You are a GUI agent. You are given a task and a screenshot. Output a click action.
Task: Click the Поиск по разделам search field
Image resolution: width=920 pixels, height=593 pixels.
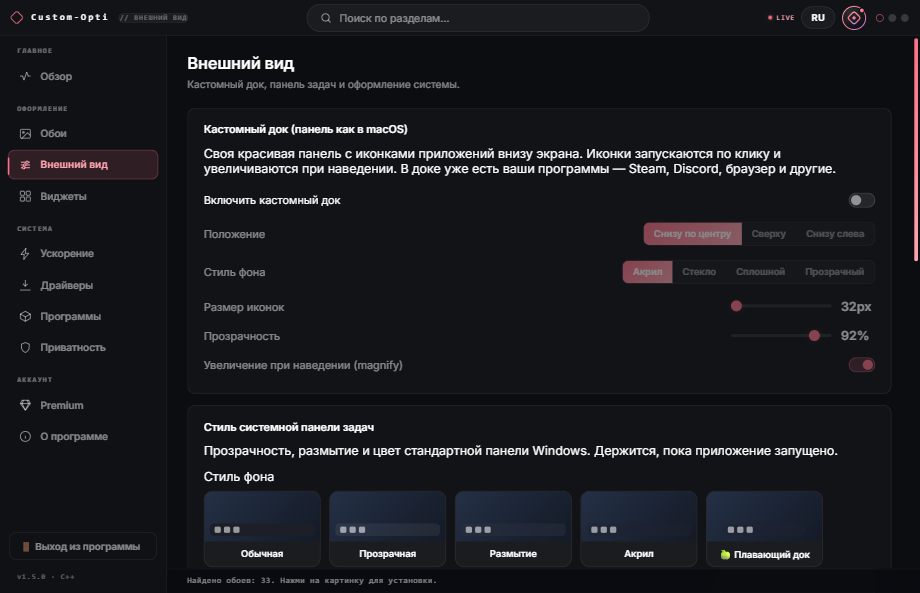click(478, 18)
